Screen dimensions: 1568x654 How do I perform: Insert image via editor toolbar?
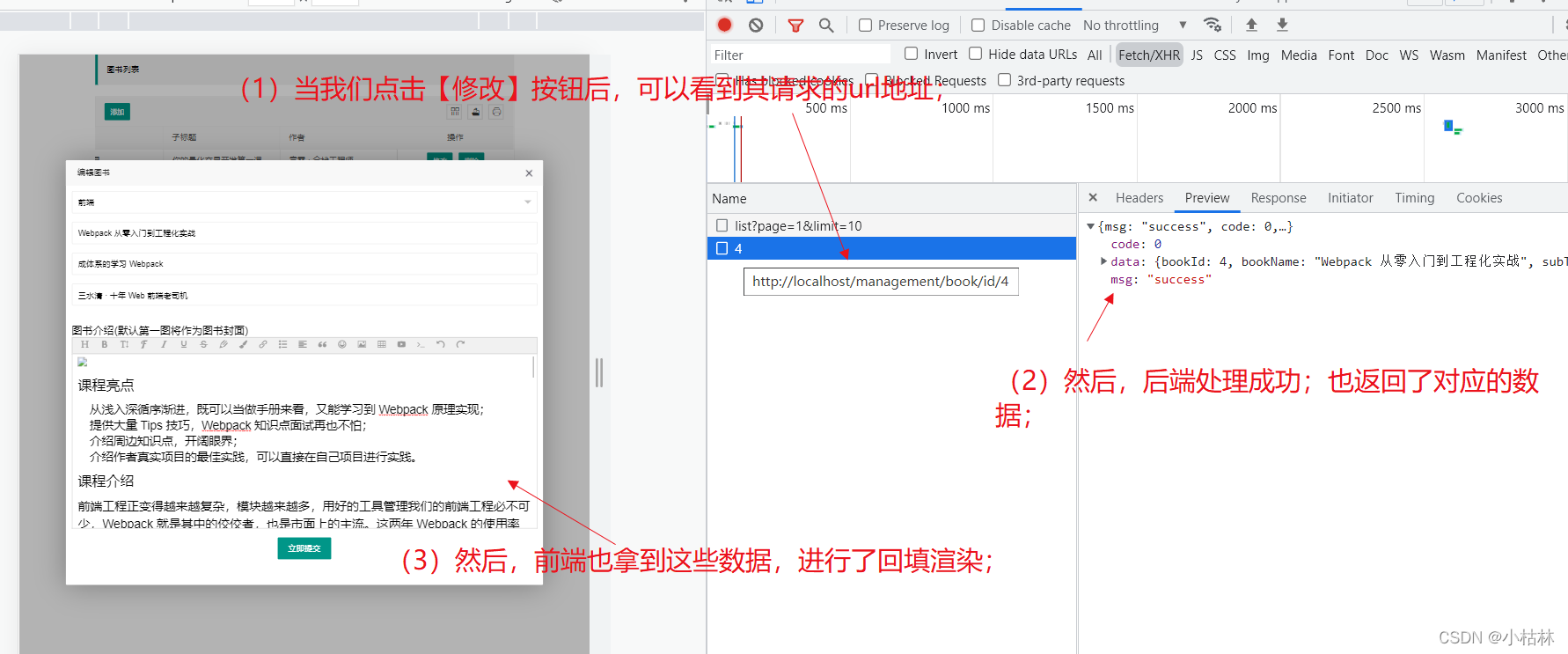[362, 344]
